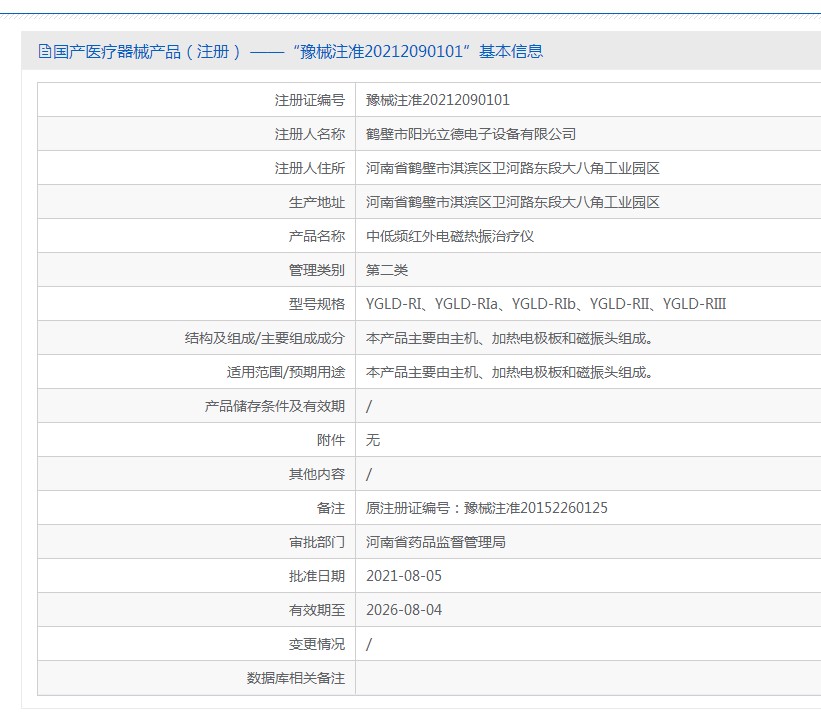Select company name 鹤壁市阳光立德电子设备有限公司
Viewport: 821px width, 713px height.
471,134
